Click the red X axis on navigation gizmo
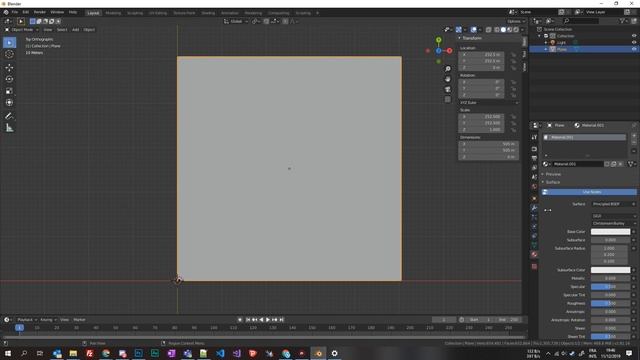 pyautogui.click(x=449, y=51)
